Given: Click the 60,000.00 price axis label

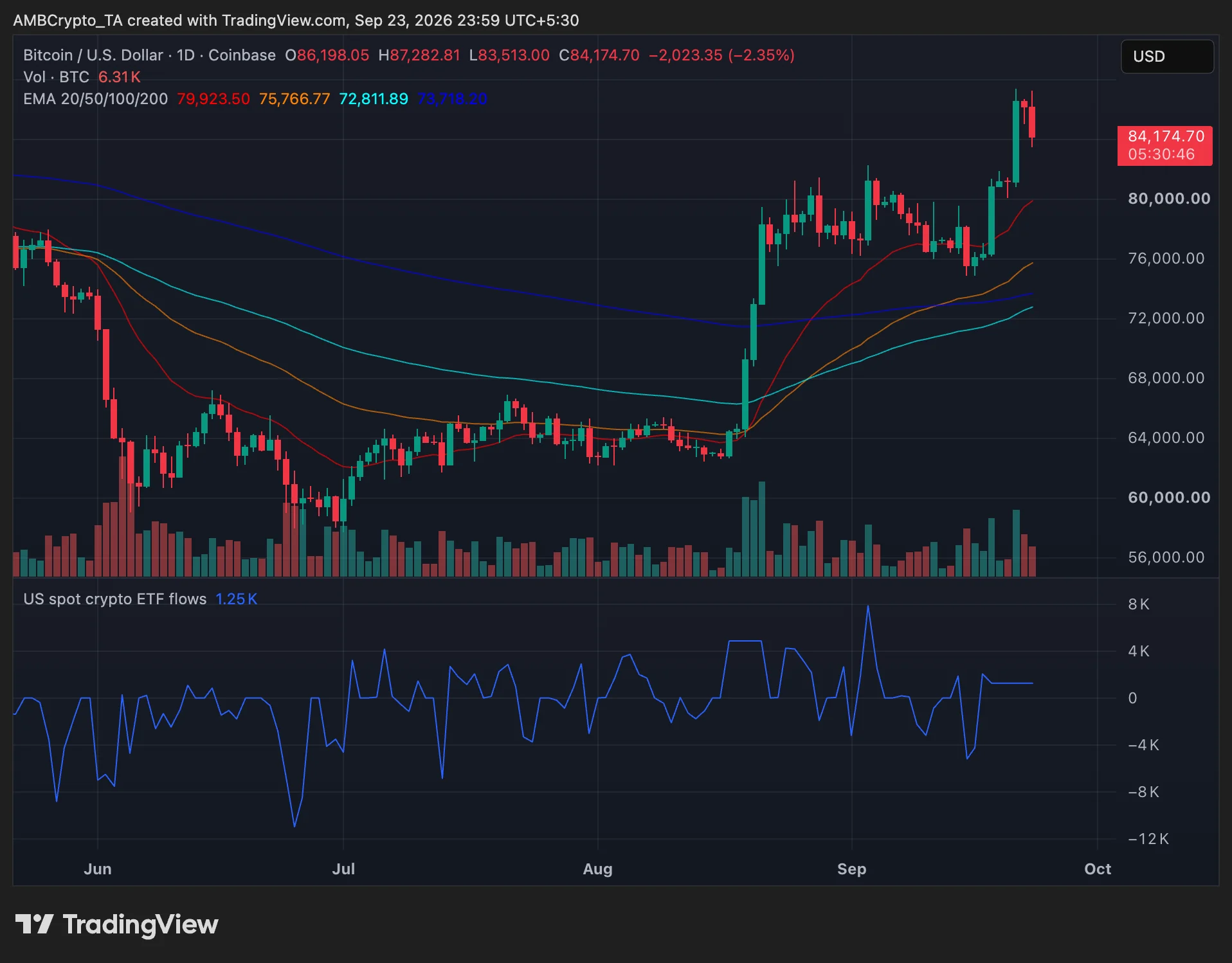Looking at the screenshot, I should 1169,498.
